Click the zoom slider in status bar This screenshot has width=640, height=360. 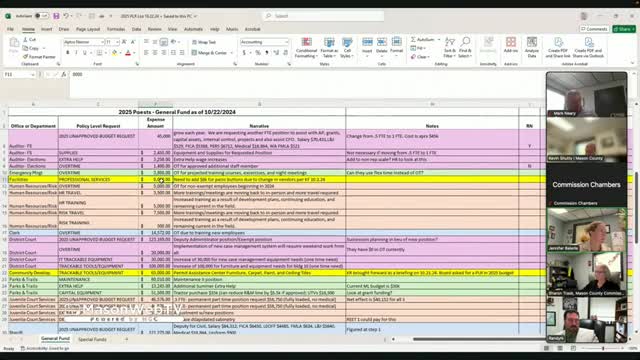click(x=603, y=348)
